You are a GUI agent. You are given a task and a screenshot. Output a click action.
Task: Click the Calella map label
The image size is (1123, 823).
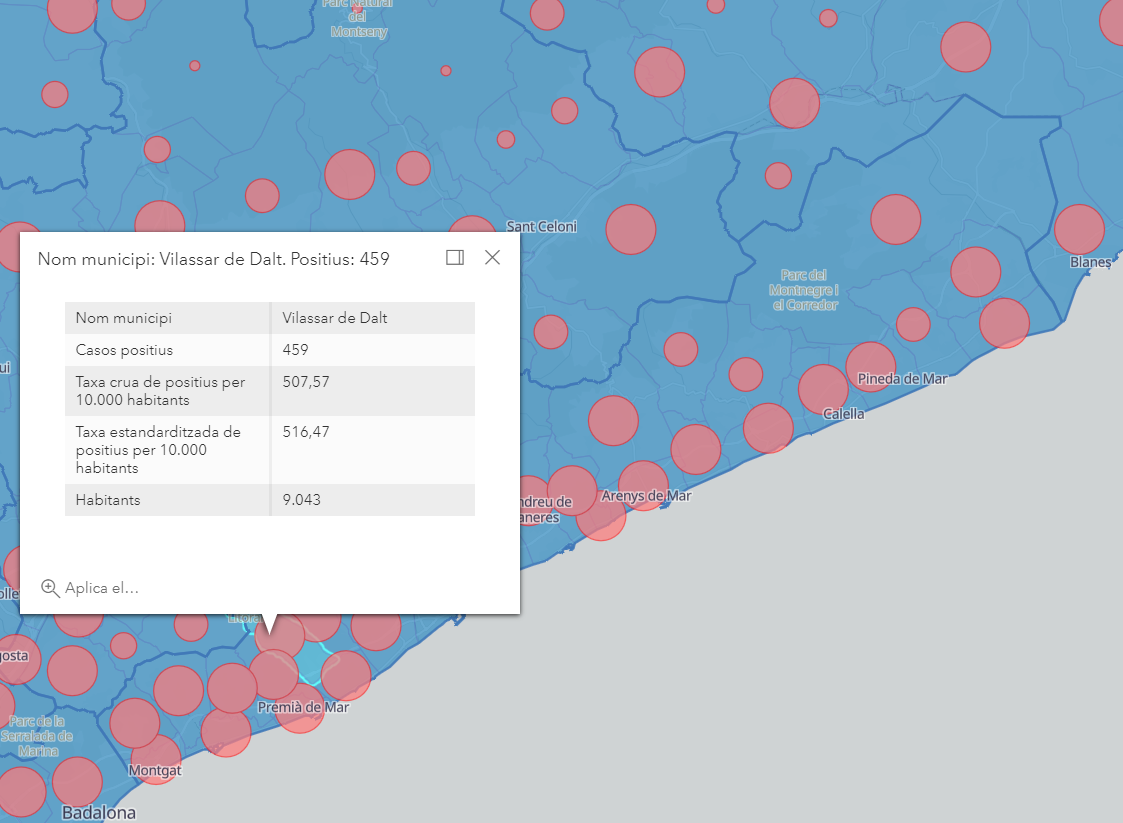[844, 414]
